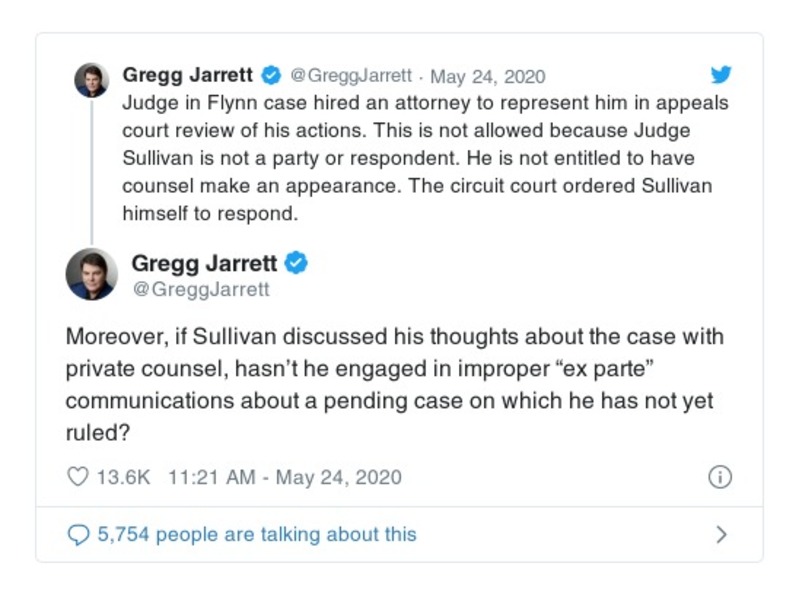Click the speech bubble conversation icon
Image resolution: width=799 pixels, height=595 pixels.
(77, 535)
